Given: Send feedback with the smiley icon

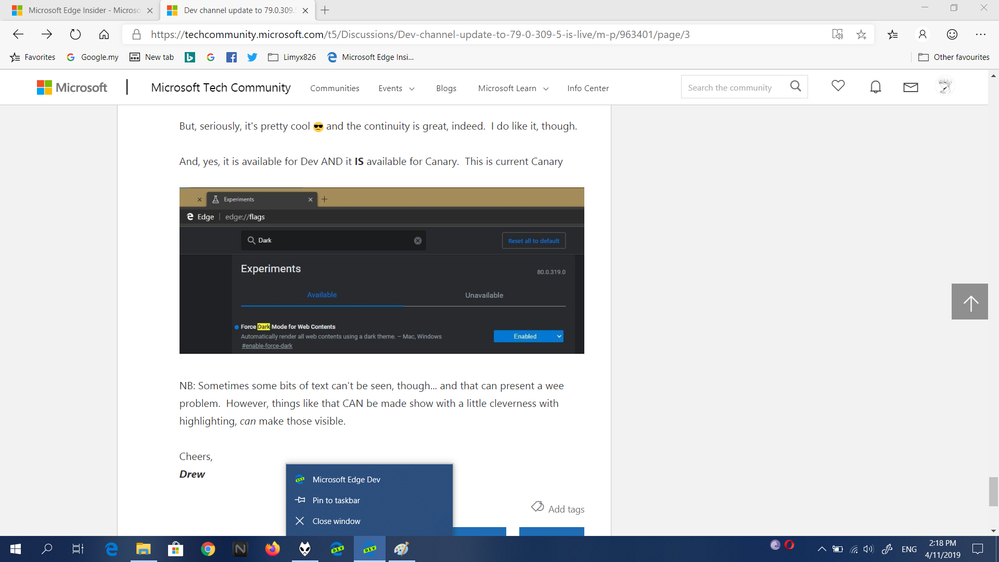Looking at the screenshot, I should tap(952, 34).
